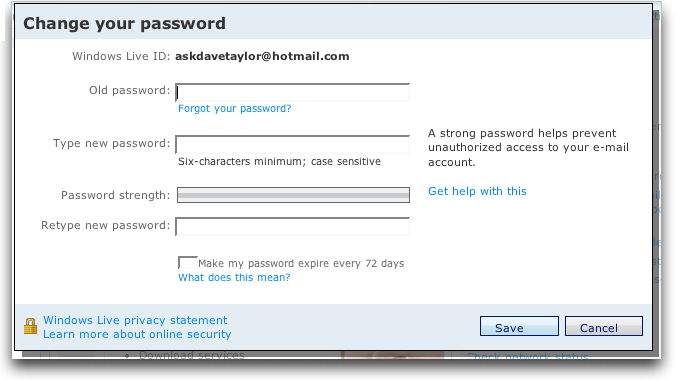The width and height of the screenshot is (675, 382).
Task: Click the Password strength indicator bar
Action: pos(293,195)
